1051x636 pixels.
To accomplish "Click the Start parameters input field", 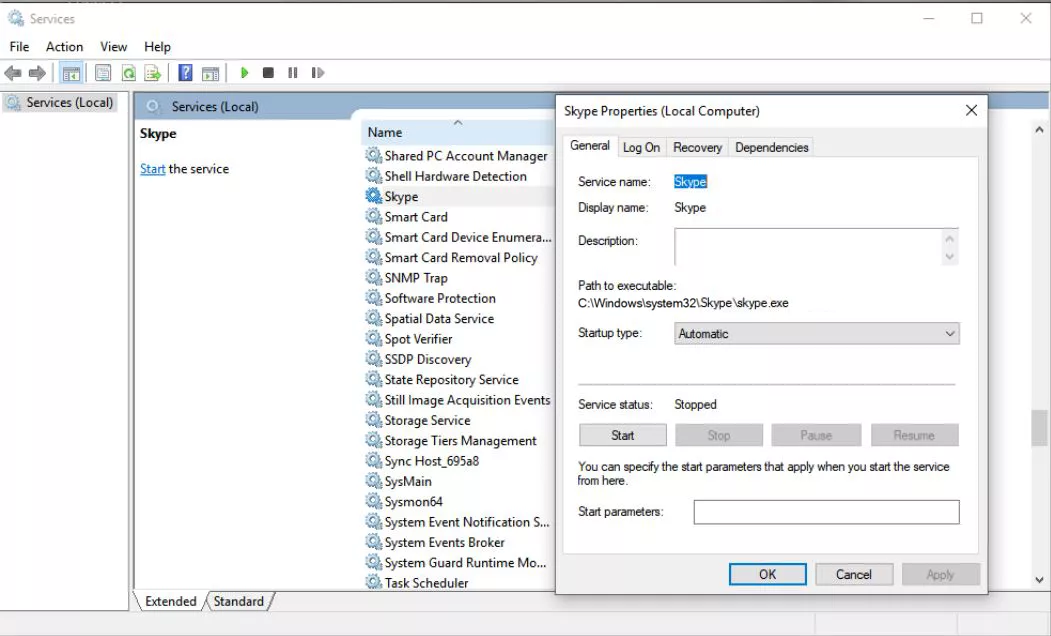I will tap(826, 512).
